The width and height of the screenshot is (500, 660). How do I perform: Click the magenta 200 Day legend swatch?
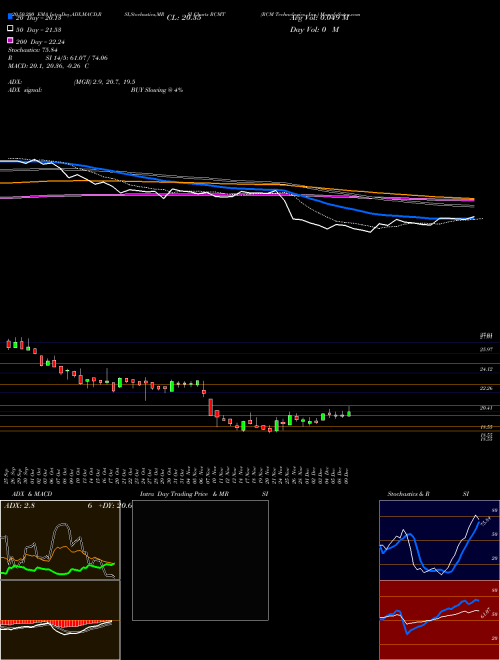coord(10,41)
